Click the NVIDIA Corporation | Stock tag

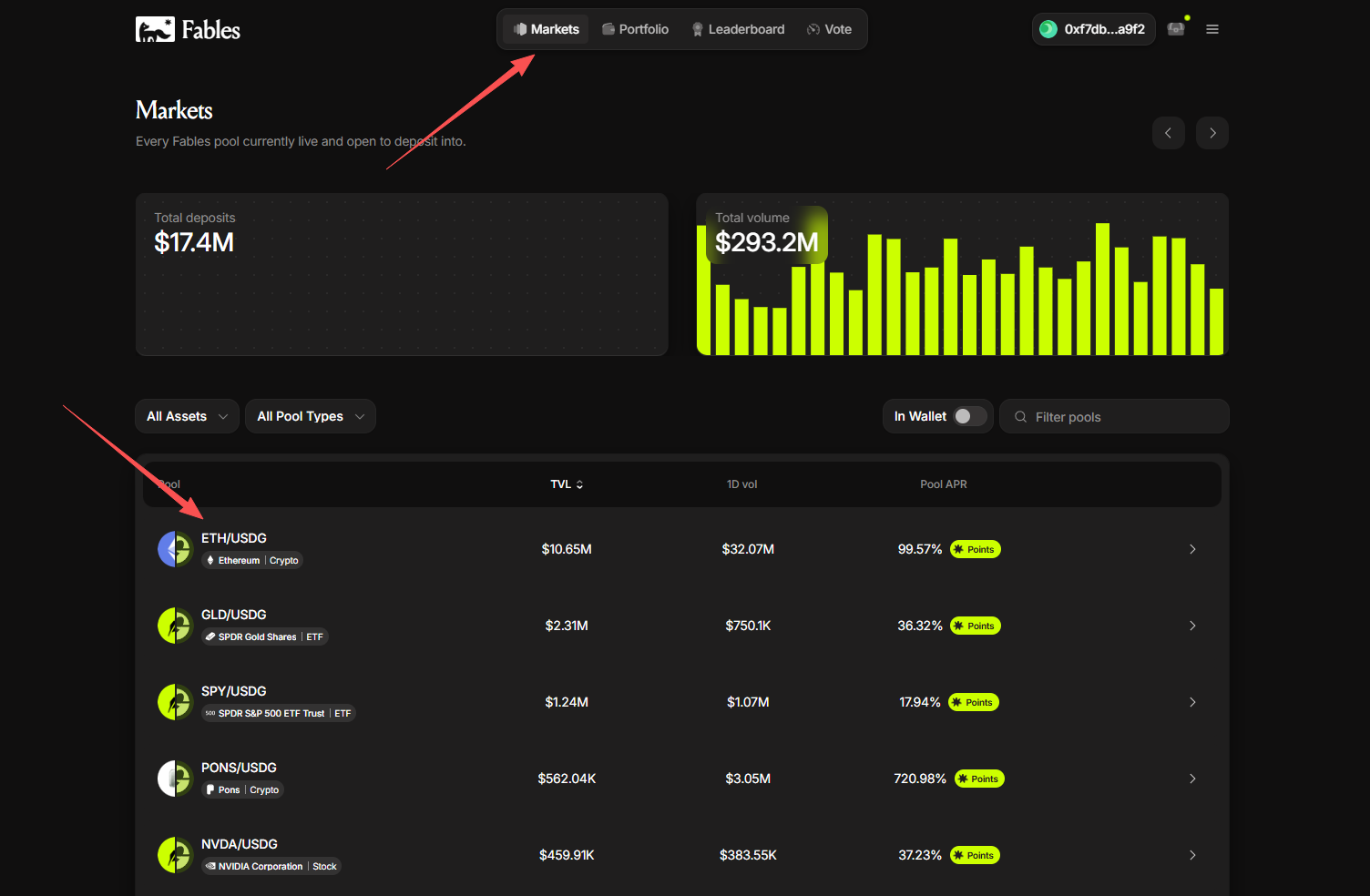(271, 866)
